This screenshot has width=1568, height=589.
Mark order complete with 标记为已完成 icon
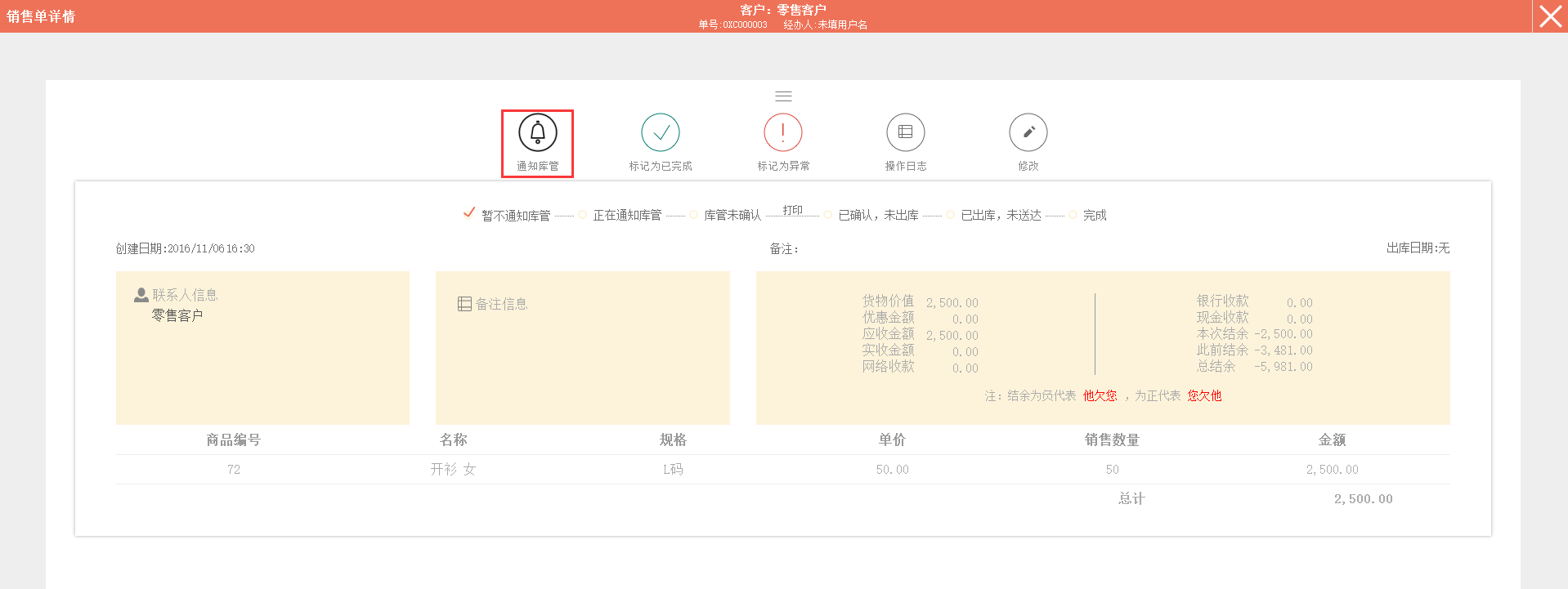[x=660, y=132]
